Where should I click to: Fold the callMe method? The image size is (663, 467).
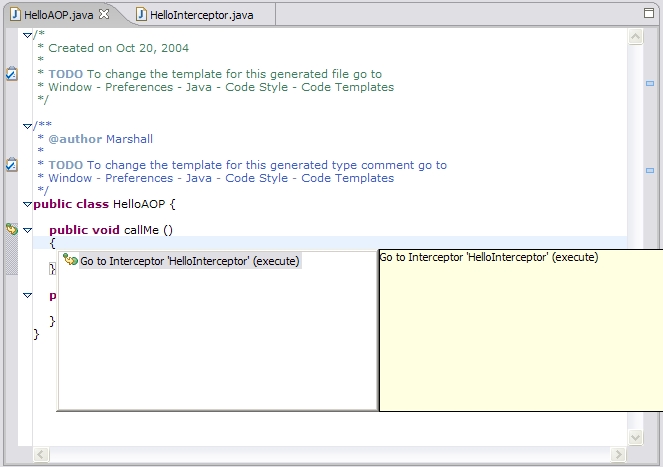pyautogui.click(x=28, y=230)
